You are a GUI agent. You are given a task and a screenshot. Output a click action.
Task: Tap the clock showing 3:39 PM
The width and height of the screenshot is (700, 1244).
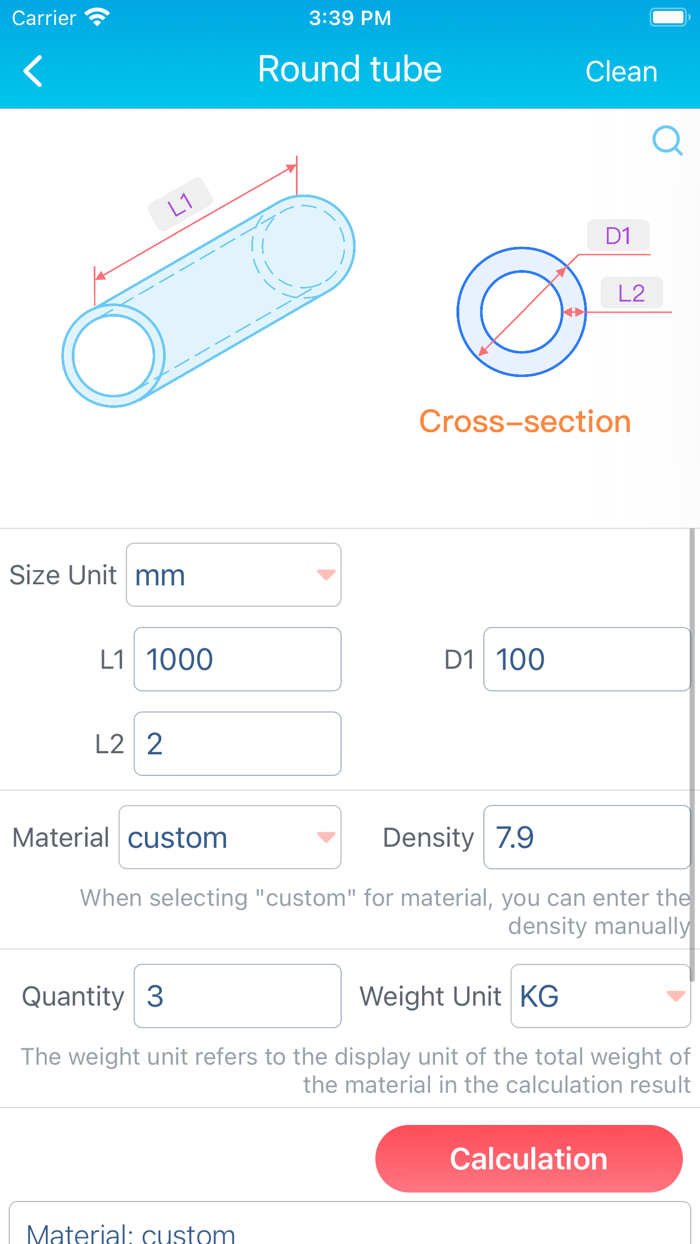[349, 16]
